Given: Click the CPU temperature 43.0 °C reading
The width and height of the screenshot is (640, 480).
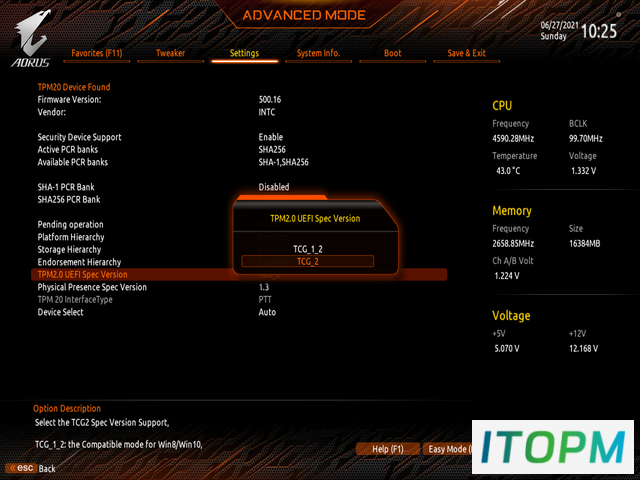Looking at the screenshot, I should 508,171.
